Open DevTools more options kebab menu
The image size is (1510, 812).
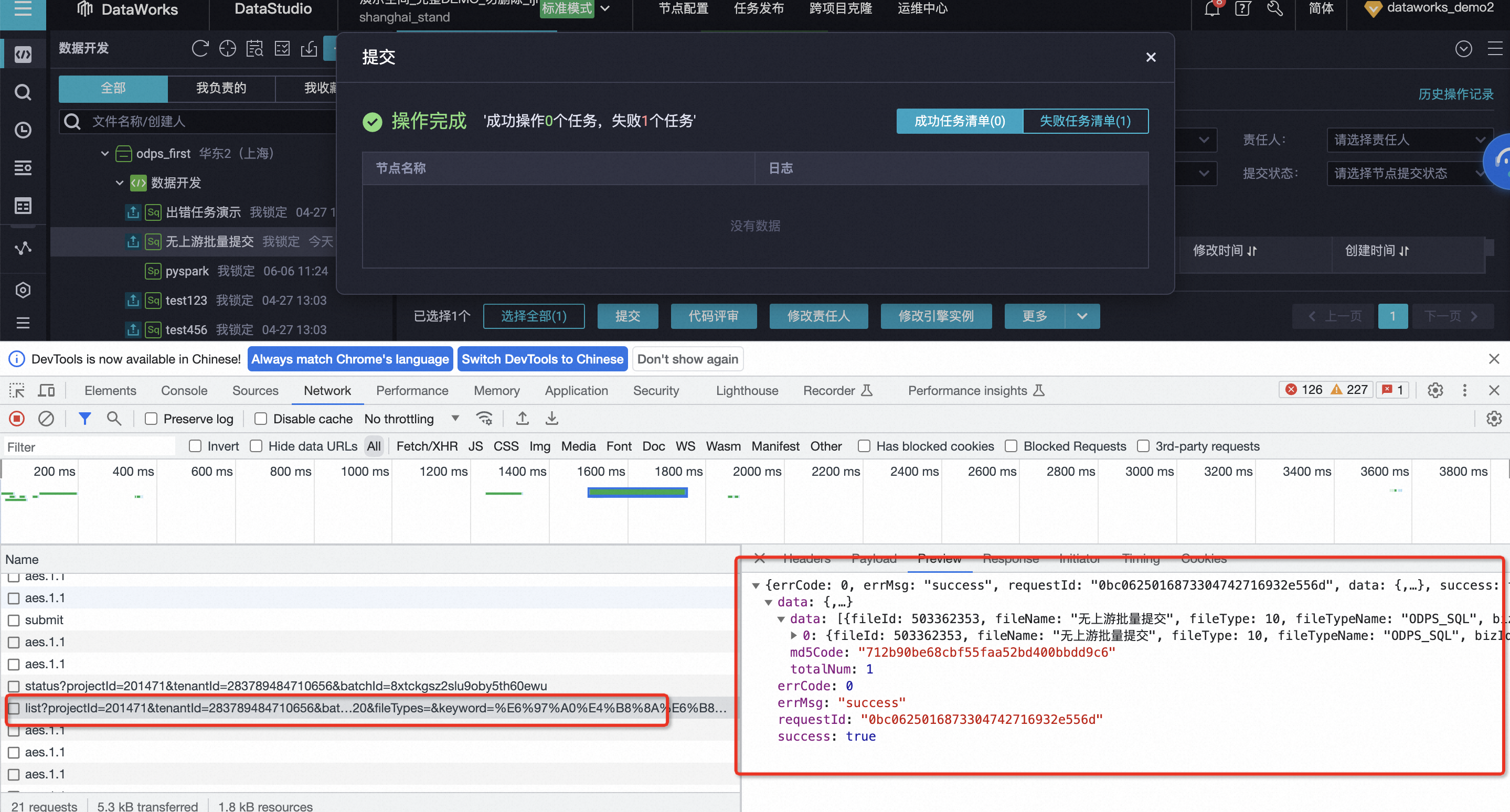tap(1464, 390)
